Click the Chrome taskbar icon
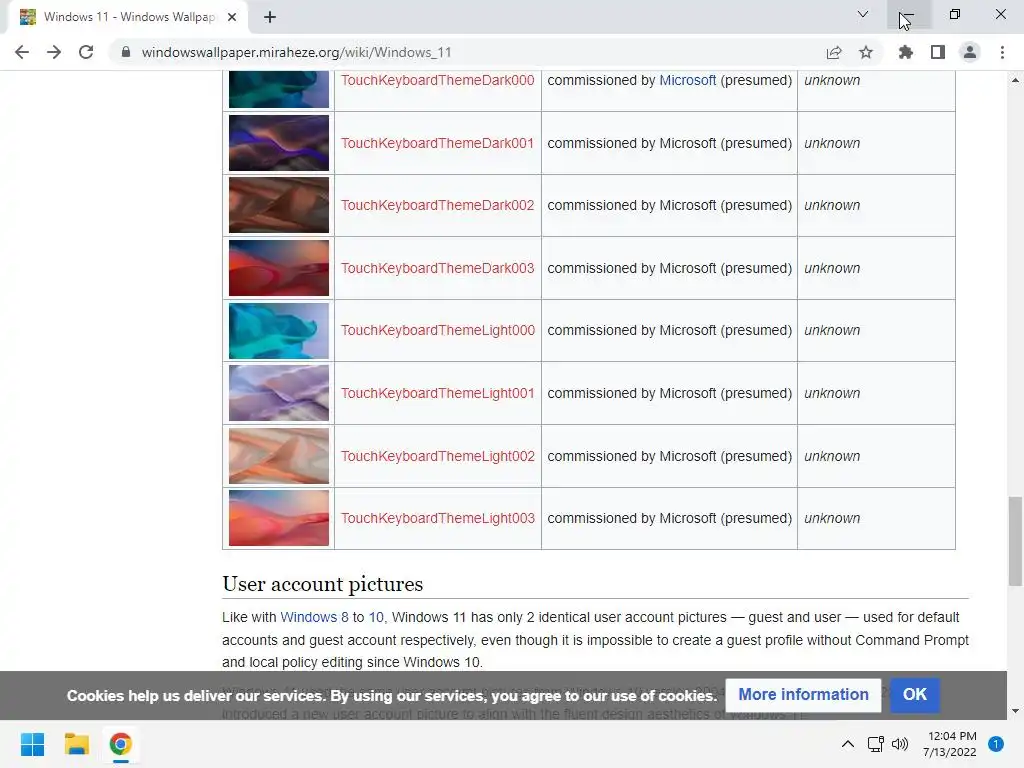The height and width of the screenshot is (768, 1024). point(120,744)
